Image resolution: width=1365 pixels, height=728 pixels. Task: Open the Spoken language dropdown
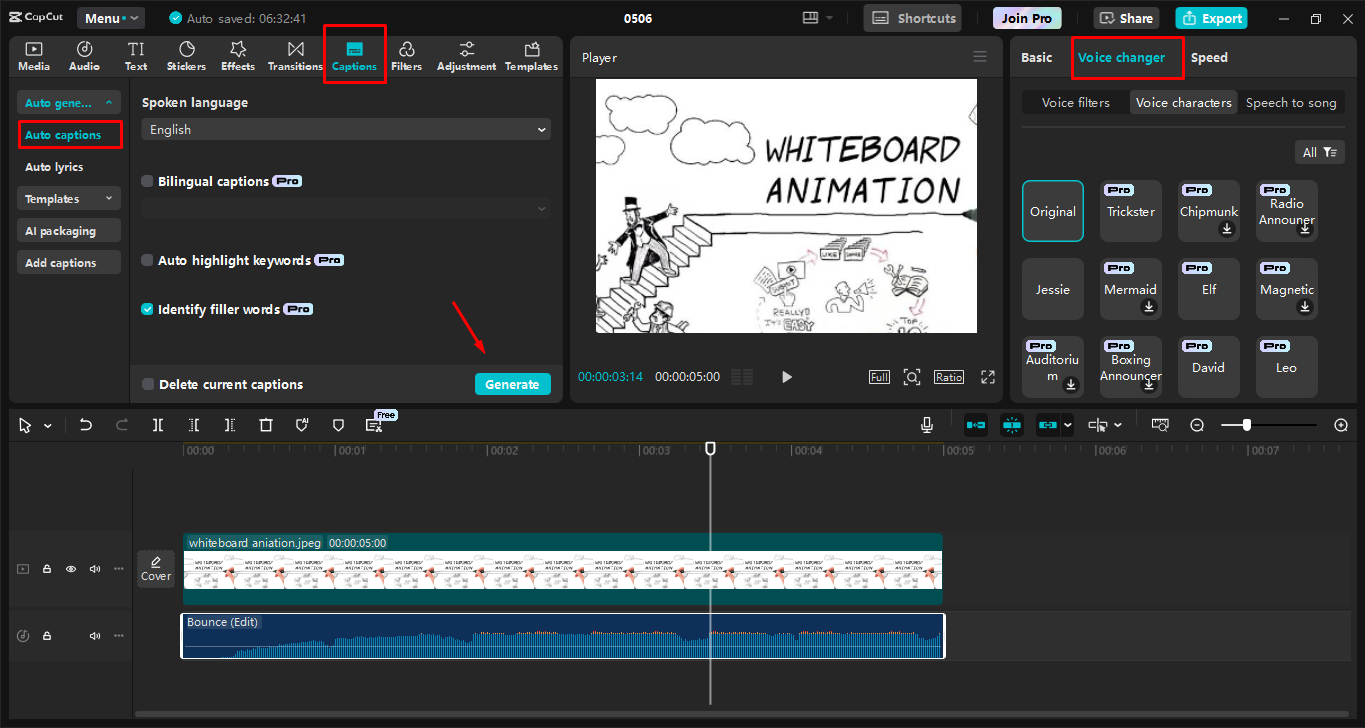(x=345, y=129)
